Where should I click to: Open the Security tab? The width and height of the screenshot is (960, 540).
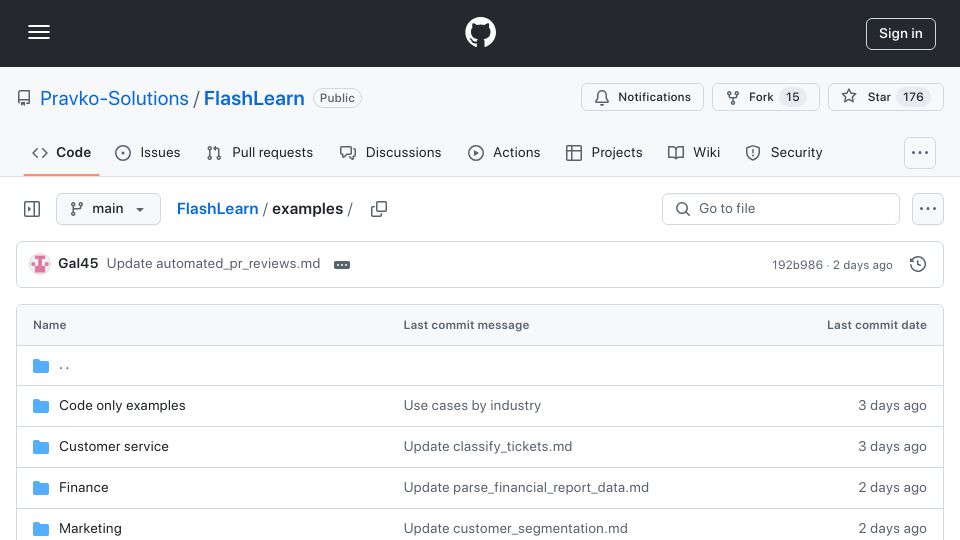pyautogui.click(x=784, y=152)
